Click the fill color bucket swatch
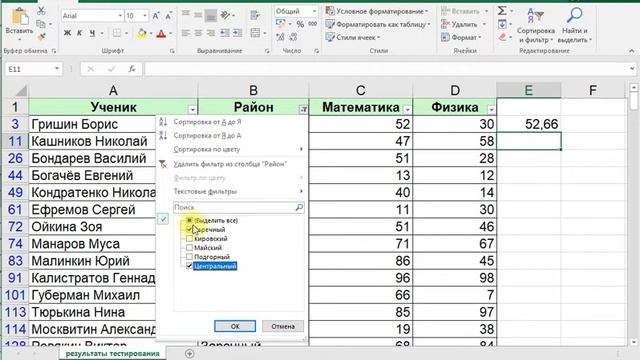Image resolution: width=640 pixels, height=360 pixels. coord(142,33)
